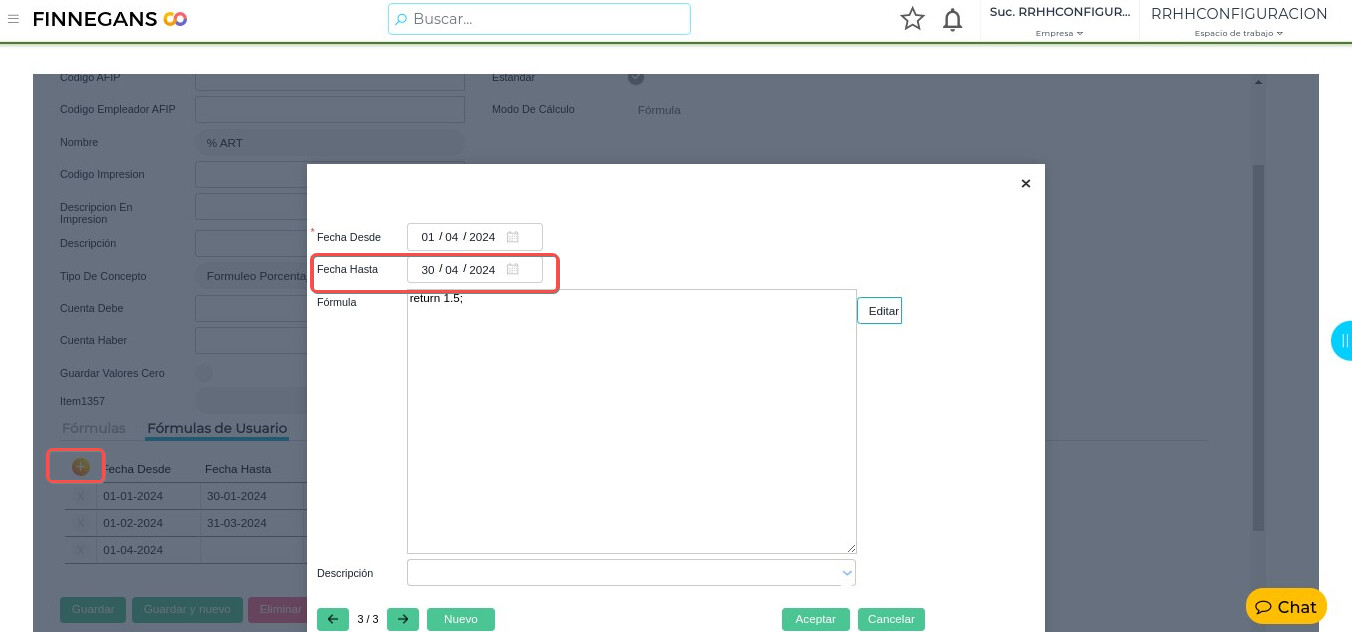
Task: Delete the row dated 01-04-2024
Action: [81, 550]
